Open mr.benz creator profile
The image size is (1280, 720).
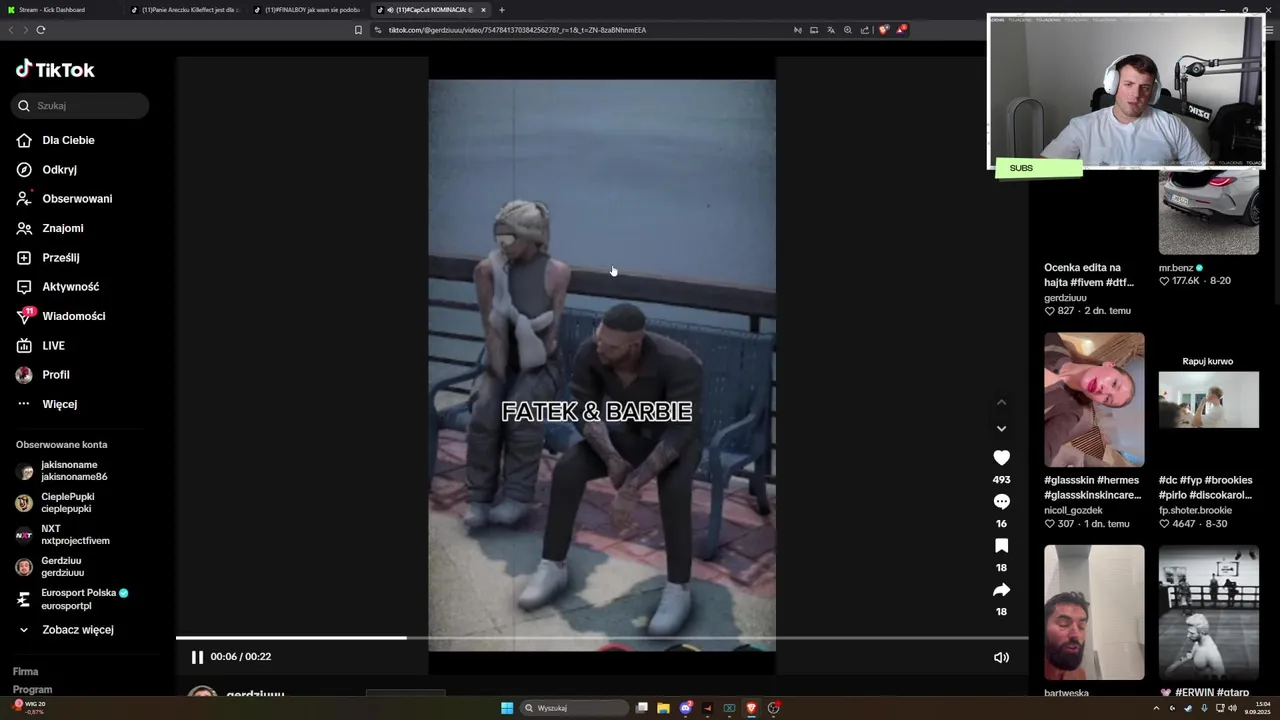1176,268
